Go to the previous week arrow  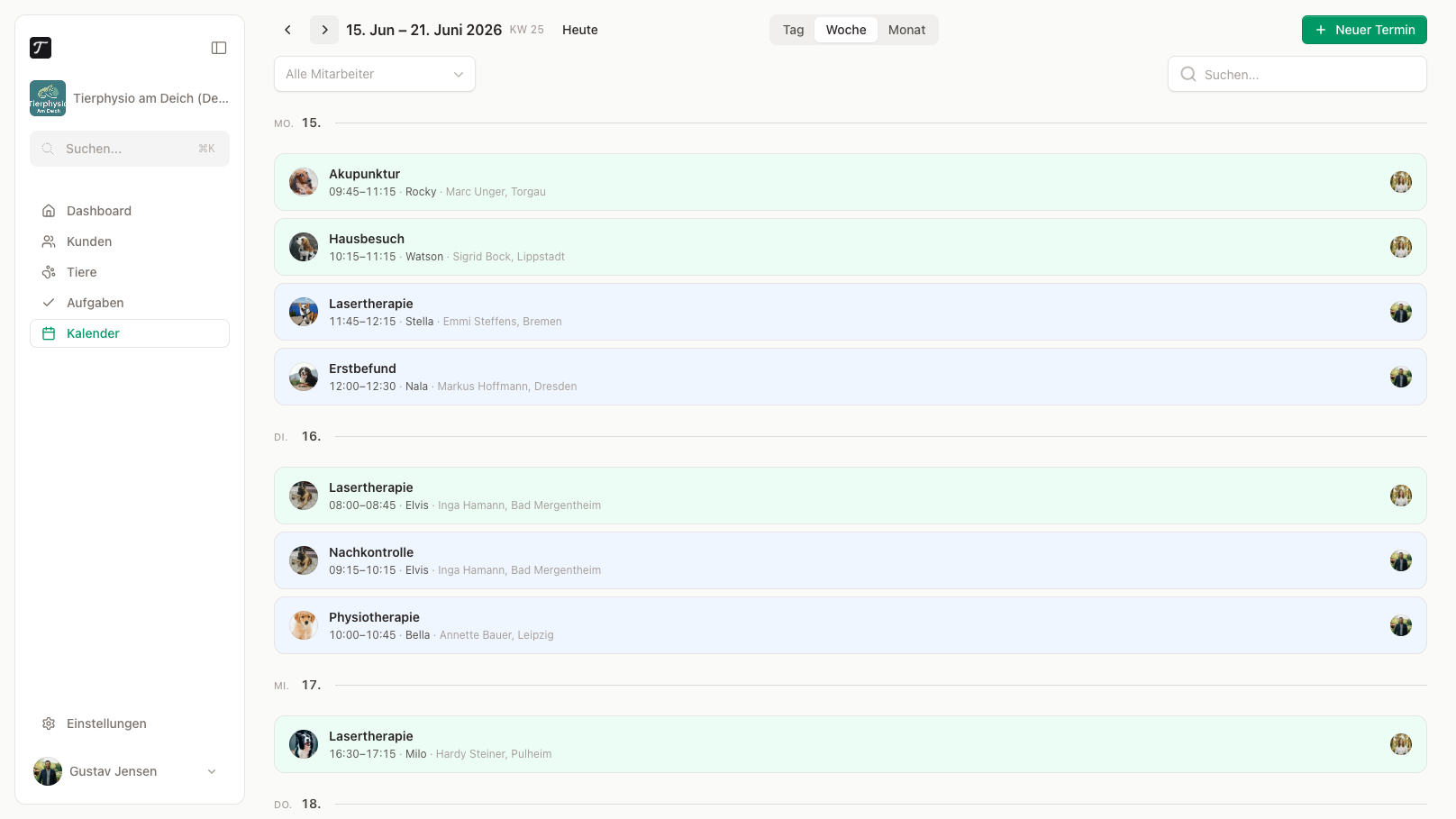[288, 30]
